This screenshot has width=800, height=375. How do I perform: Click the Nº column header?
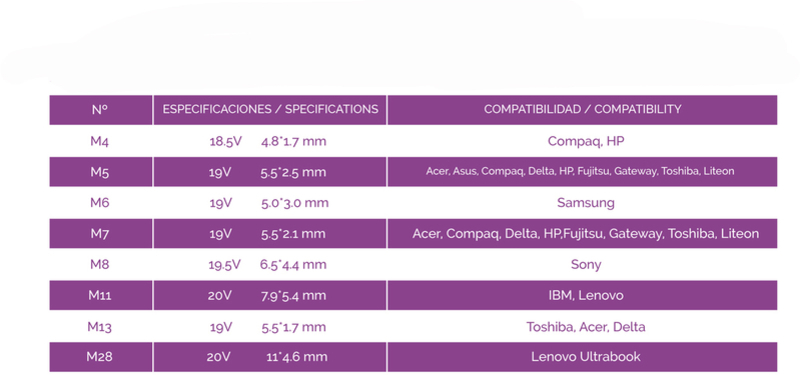[x=101, y=110]
